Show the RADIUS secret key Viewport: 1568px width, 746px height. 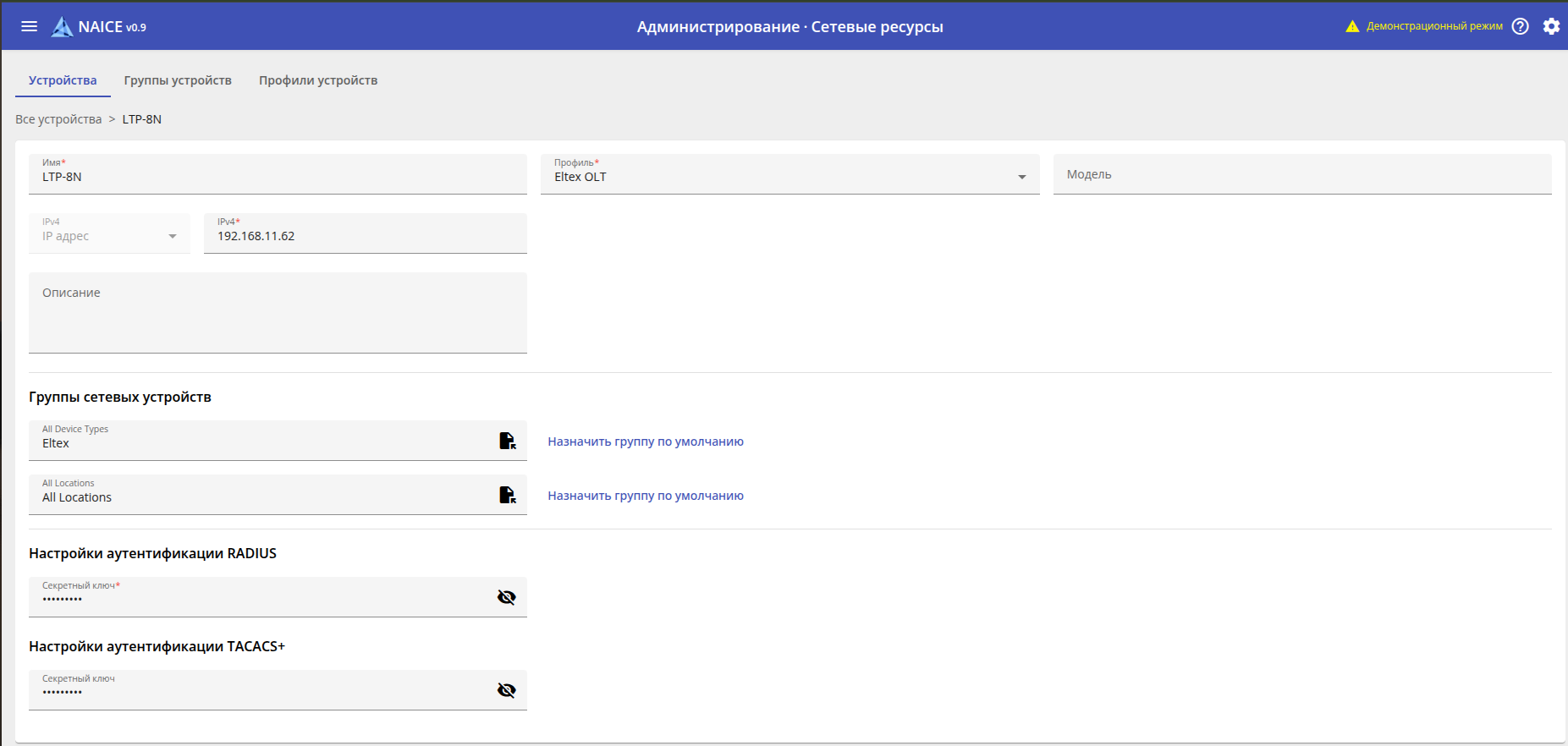506,597
